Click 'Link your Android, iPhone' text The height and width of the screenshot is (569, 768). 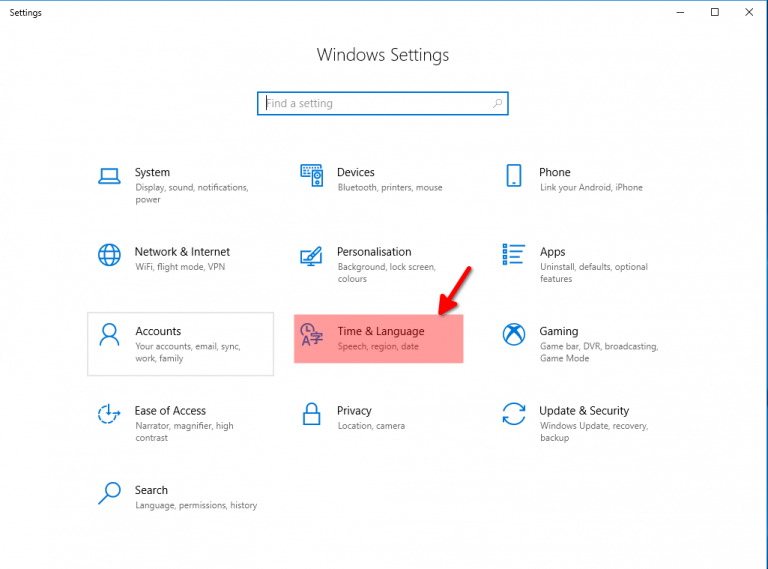click(591, 188)
